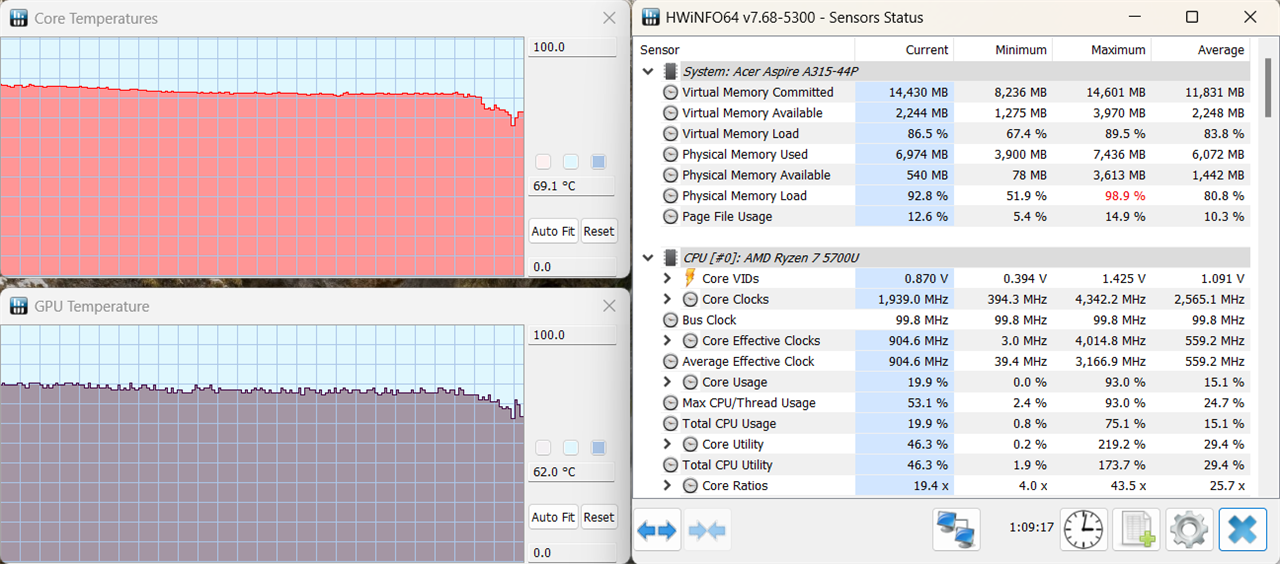Click the Minimum column header
The image size is (1280, 564).
click(1003, 50)
